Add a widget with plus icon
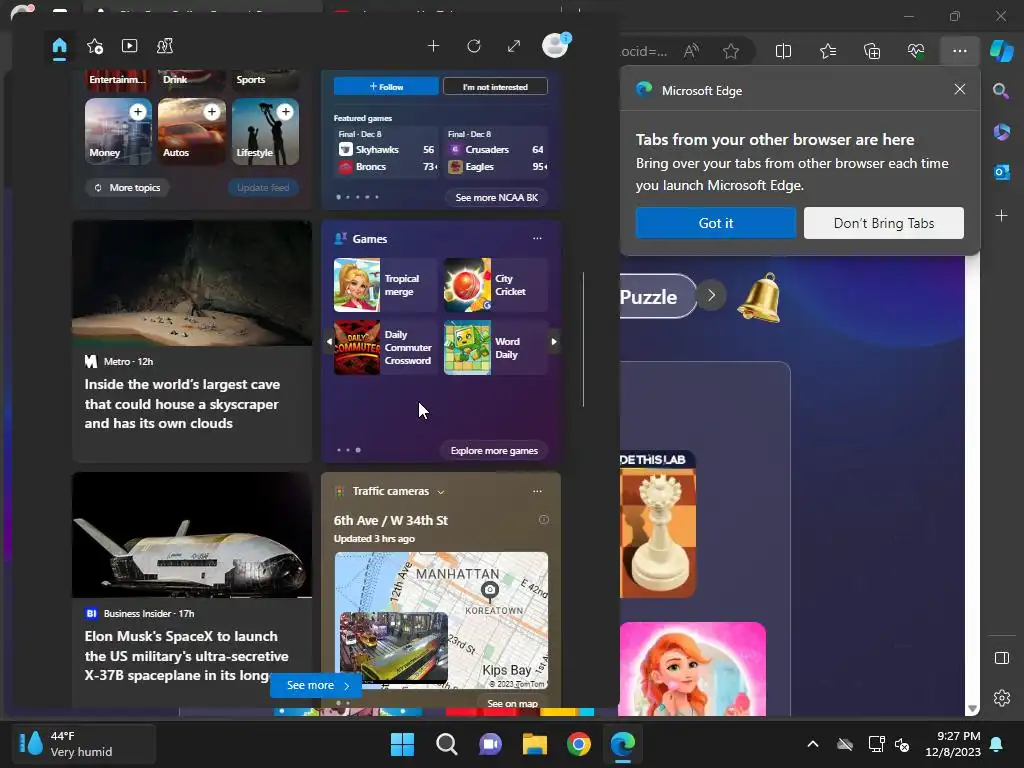This screenshot has width=1024, height=768. [x=433, y=46]
